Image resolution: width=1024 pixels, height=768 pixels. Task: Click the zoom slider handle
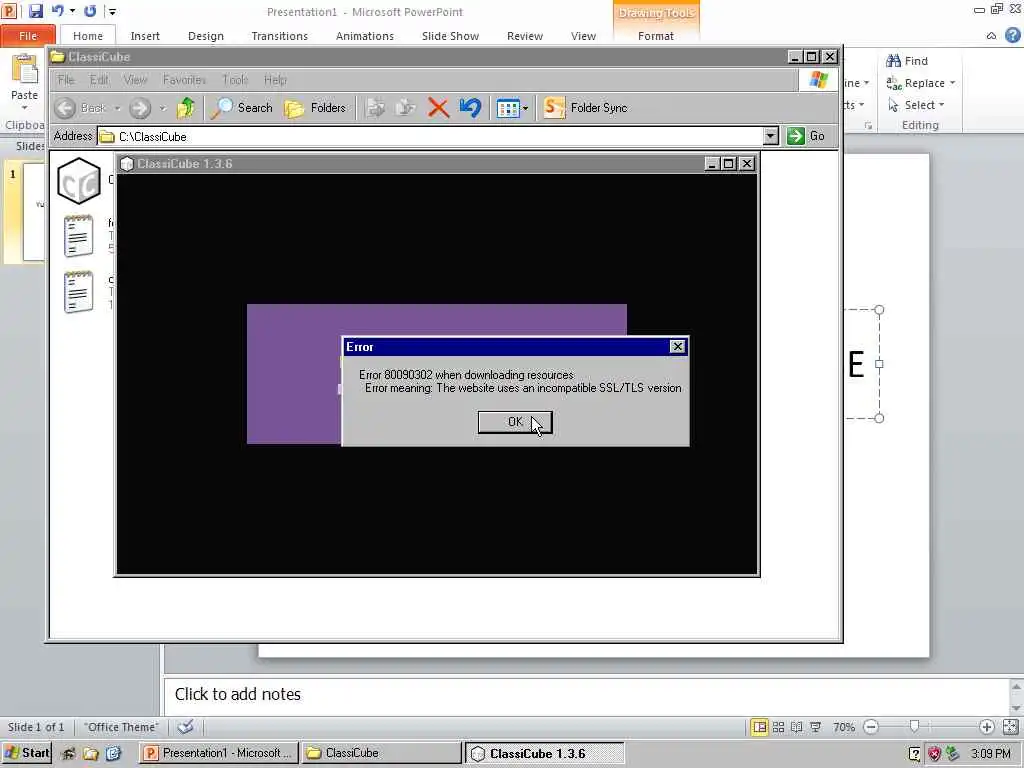coord(914,727)
